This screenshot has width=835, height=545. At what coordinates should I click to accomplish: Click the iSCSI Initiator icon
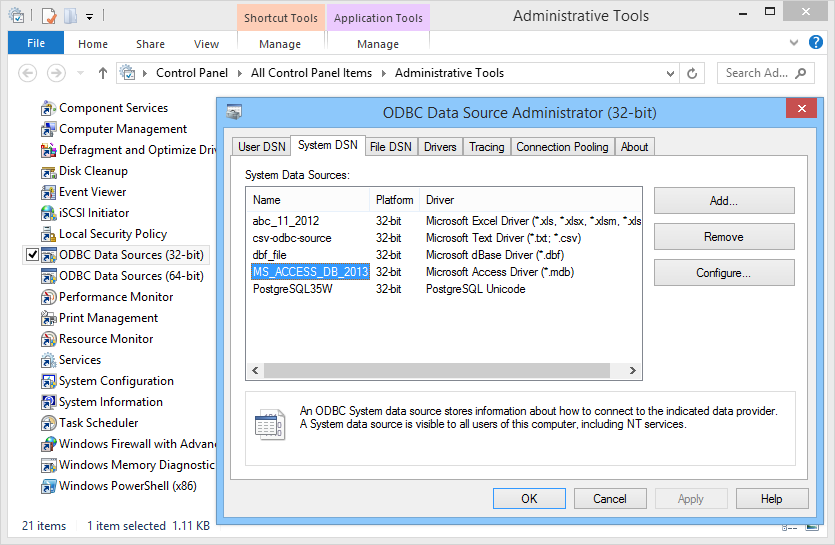[48, 213]
